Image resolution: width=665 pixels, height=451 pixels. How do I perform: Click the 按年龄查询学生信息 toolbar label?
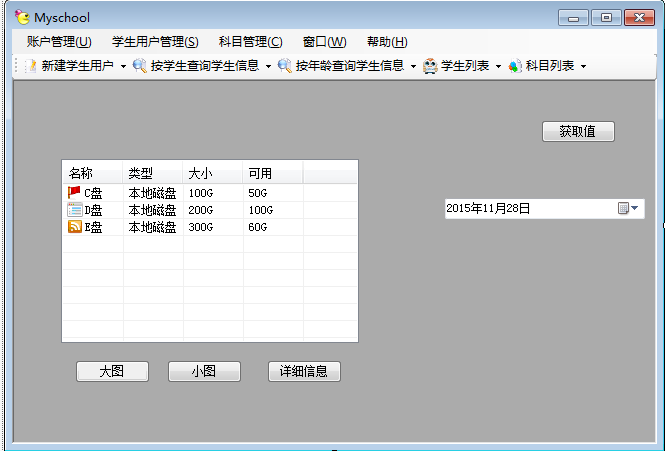[350, 66]
